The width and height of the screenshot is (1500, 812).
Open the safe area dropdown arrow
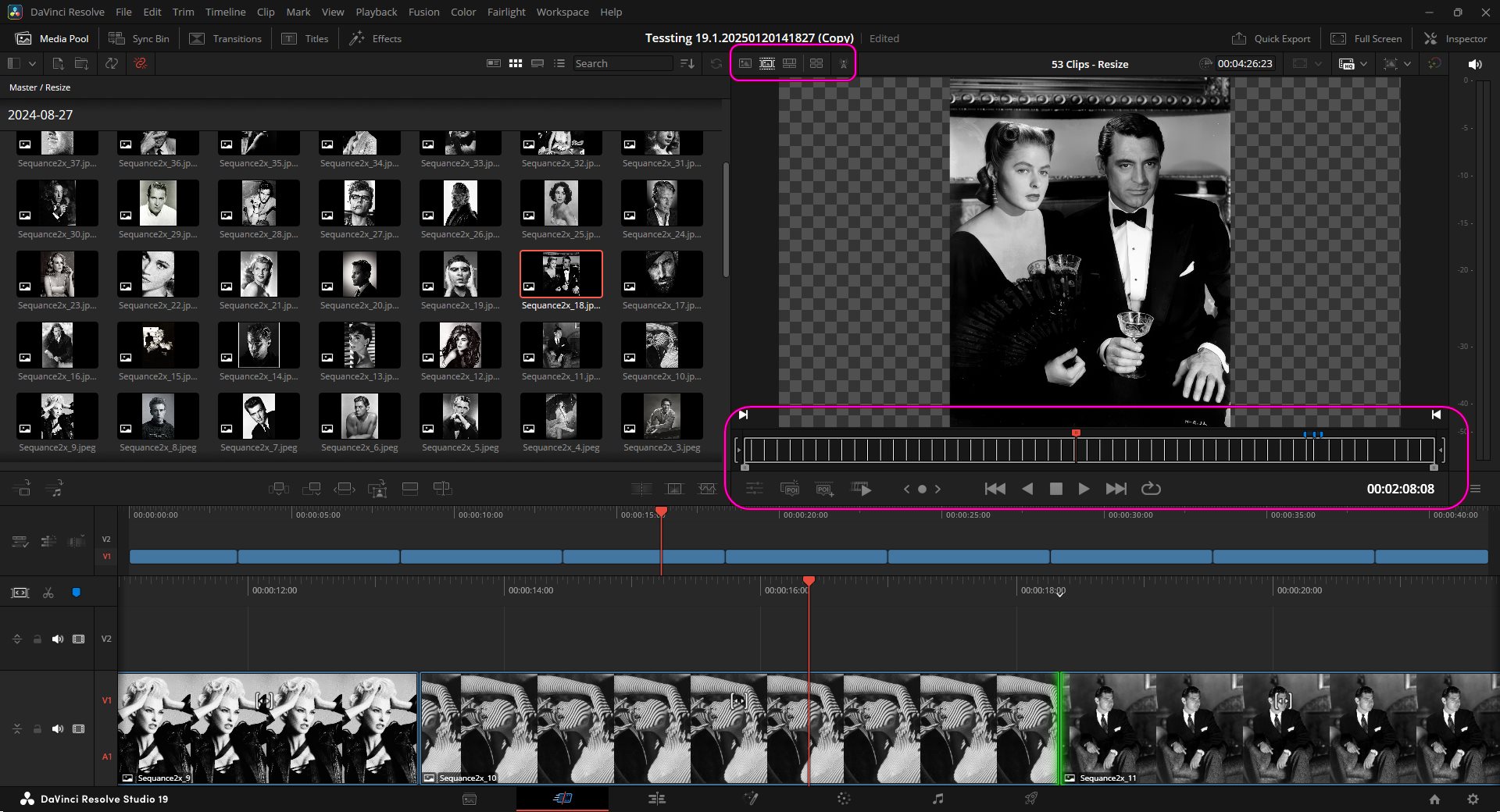pos(1319,64)
